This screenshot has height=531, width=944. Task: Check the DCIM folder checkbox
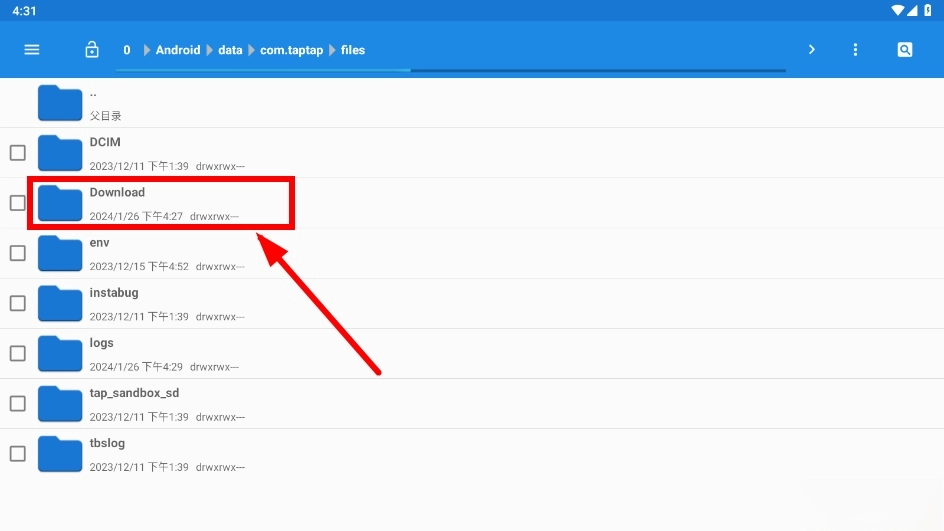click(18, 153)
